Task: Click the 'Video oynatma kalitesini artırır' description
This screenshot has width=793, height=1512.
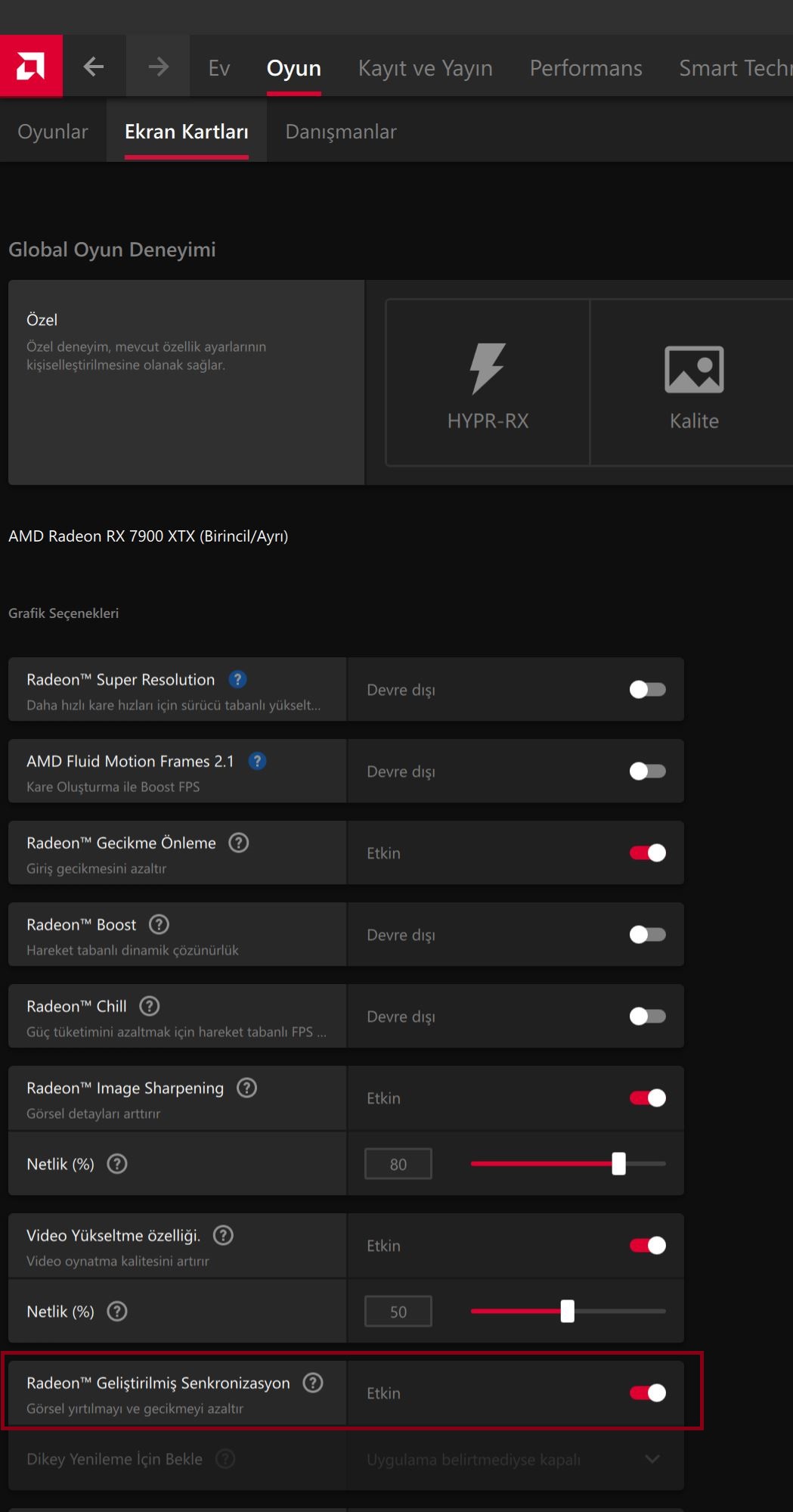Action: (118, 1261)
